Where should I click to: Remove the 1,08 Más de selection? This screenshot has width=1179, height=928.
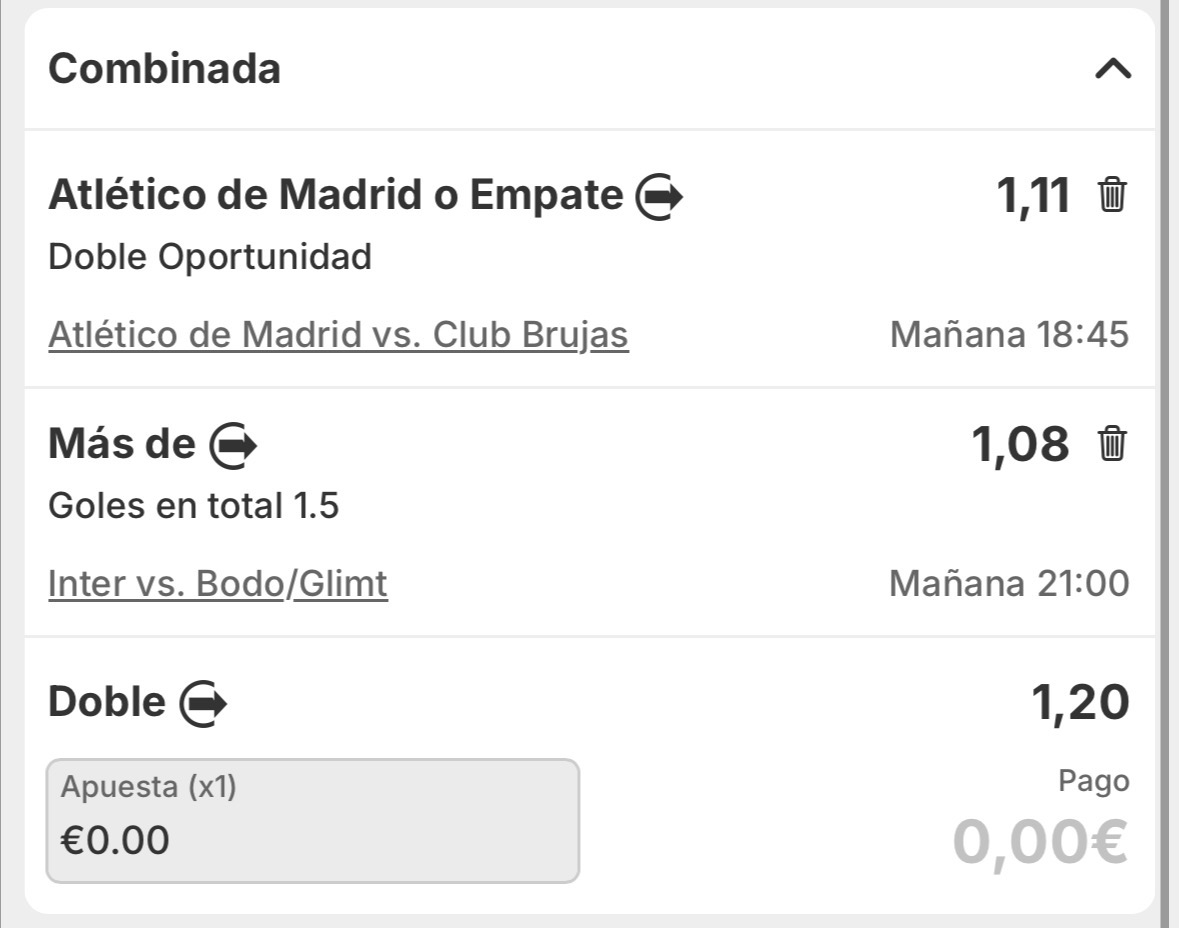pyautogui.click(x=1112, y=443)
